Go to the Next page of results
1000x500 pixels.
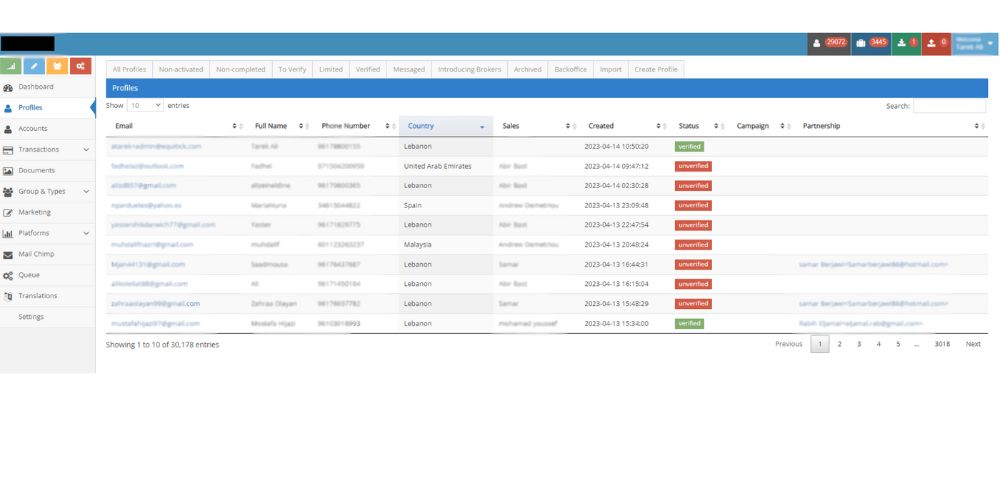click(972, 344)
